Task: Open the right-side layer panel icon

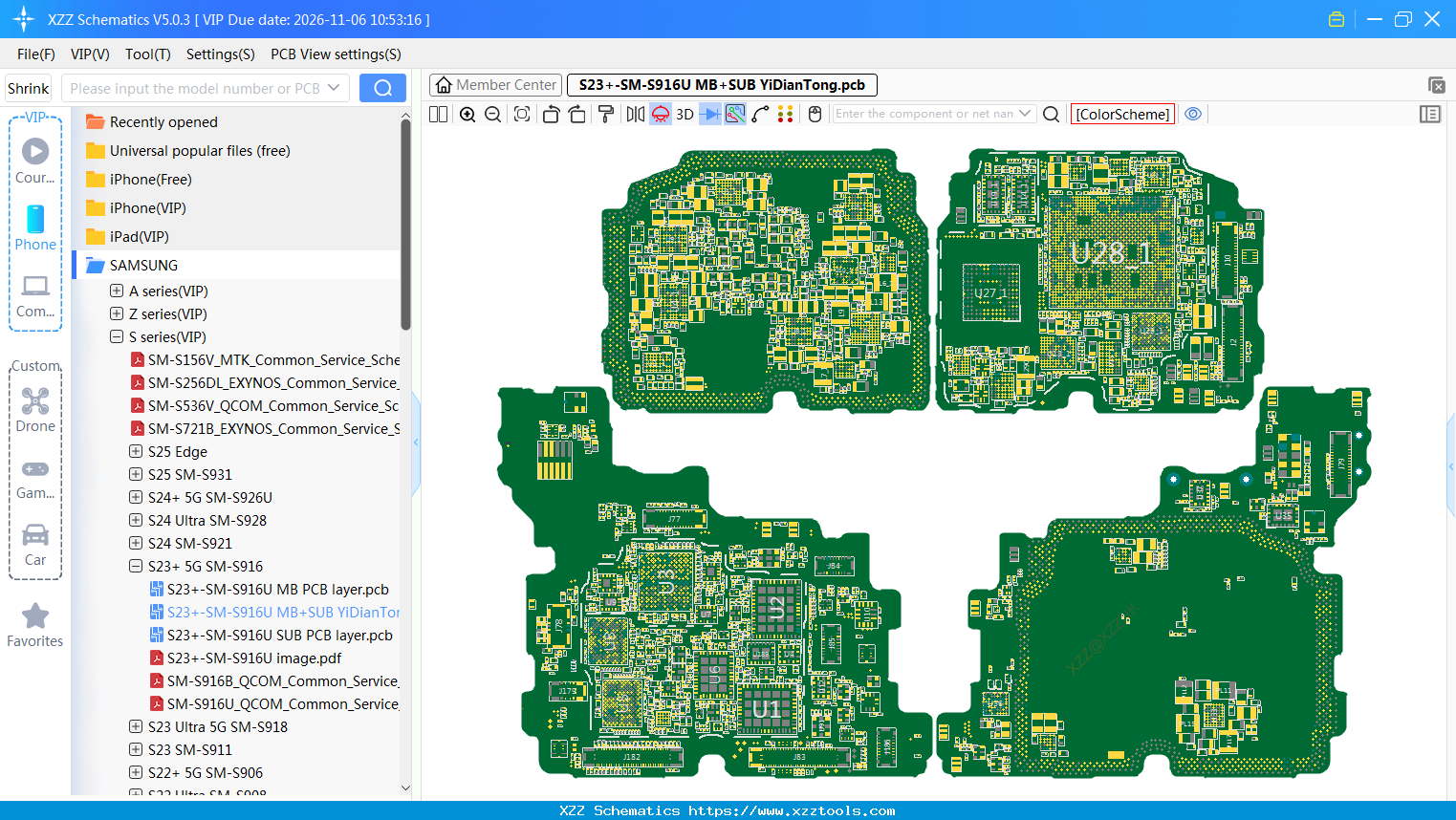Action: click(x=1430, y=114)
